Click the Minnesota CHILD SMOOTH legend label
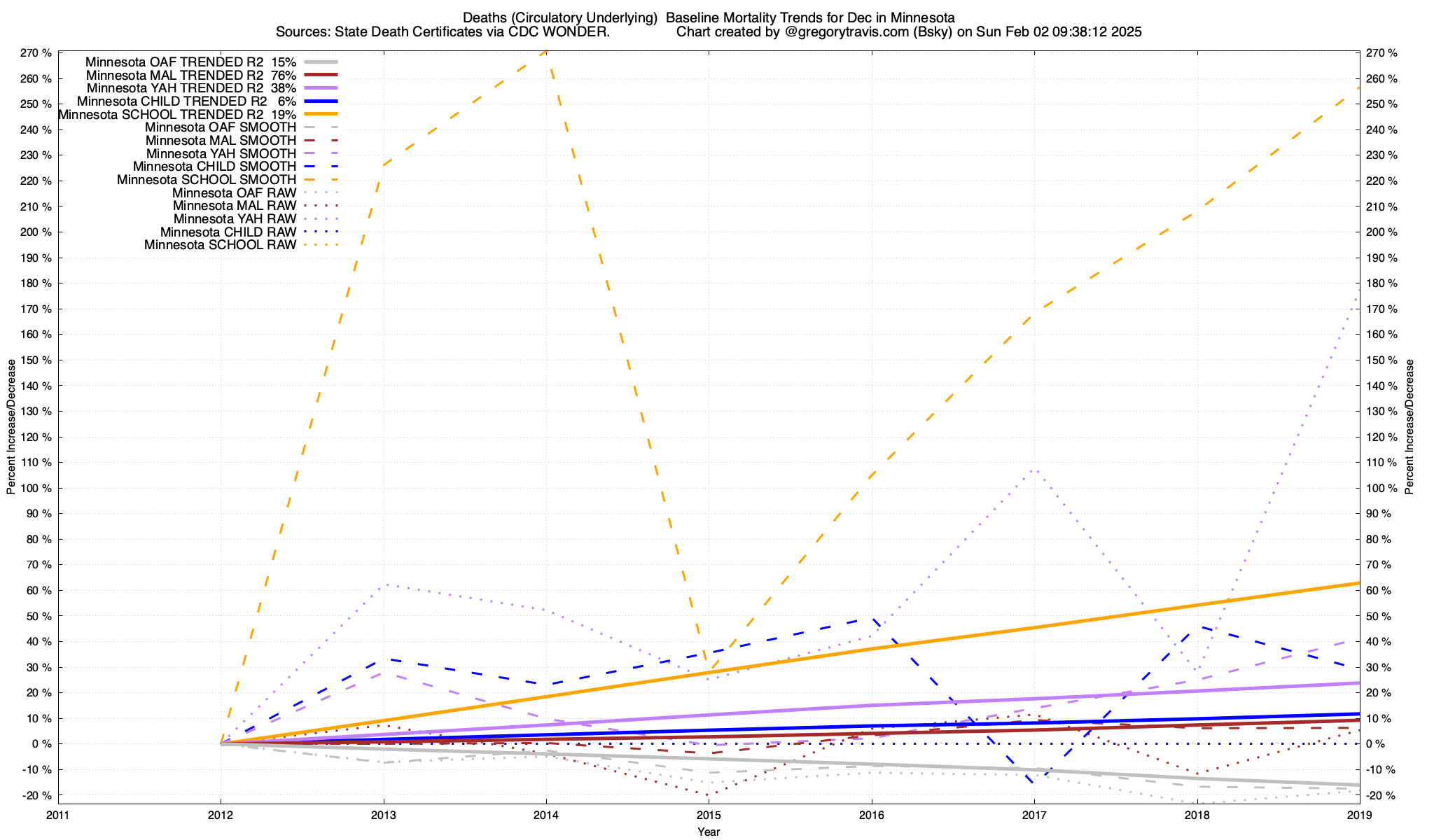 tap(214, 167)
